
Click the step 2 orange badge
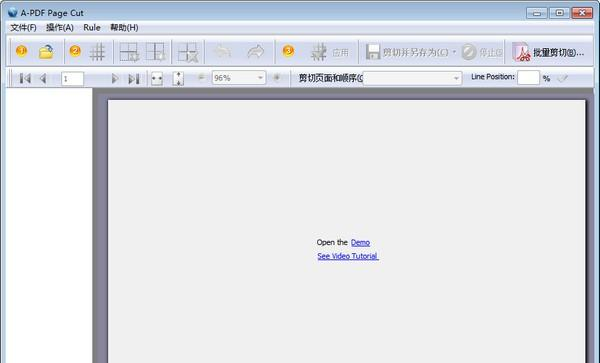point(75,50)
